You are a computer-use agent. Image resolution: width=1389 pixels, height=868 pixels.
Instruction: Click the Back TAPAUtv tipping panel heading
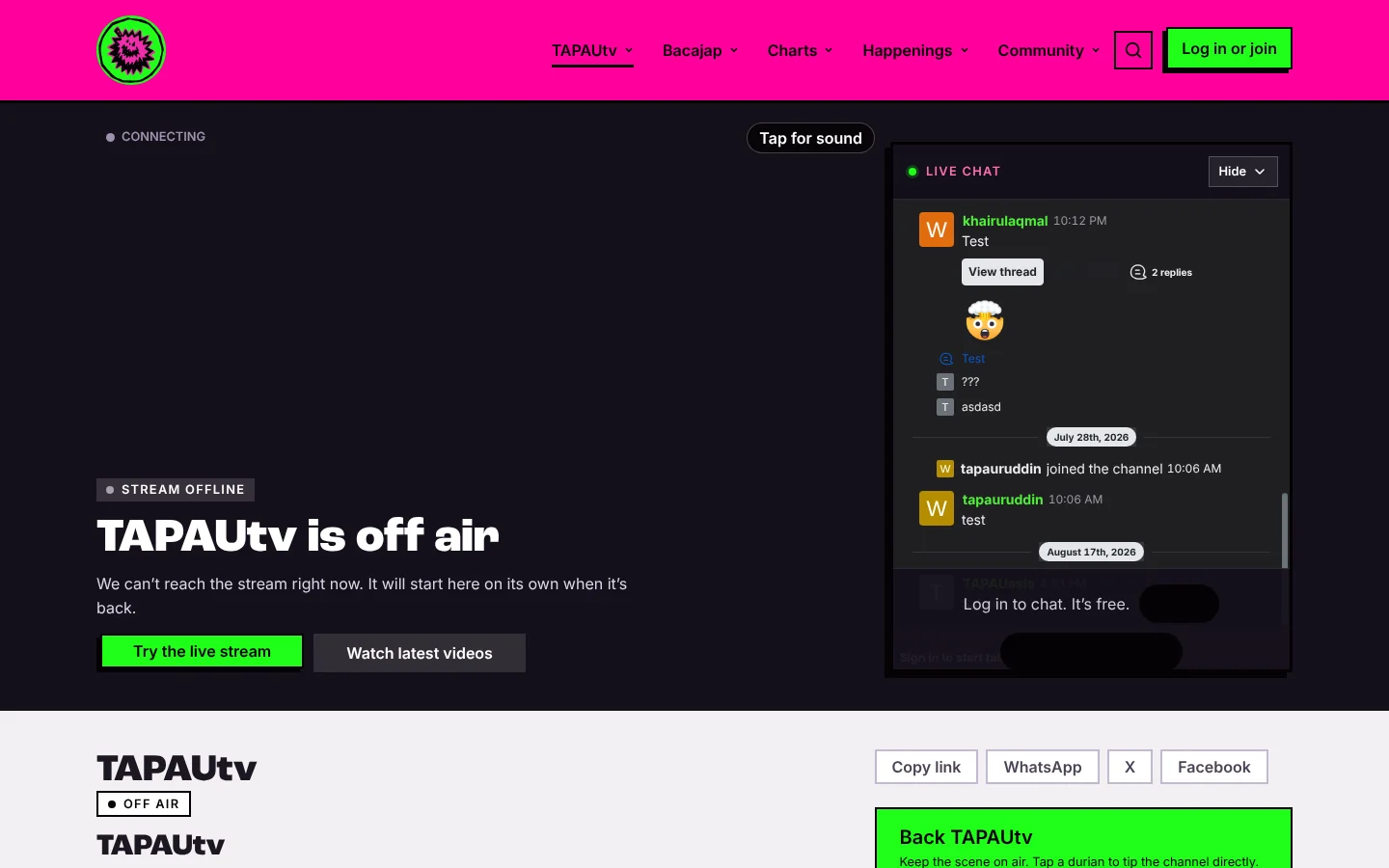(966, 837)
